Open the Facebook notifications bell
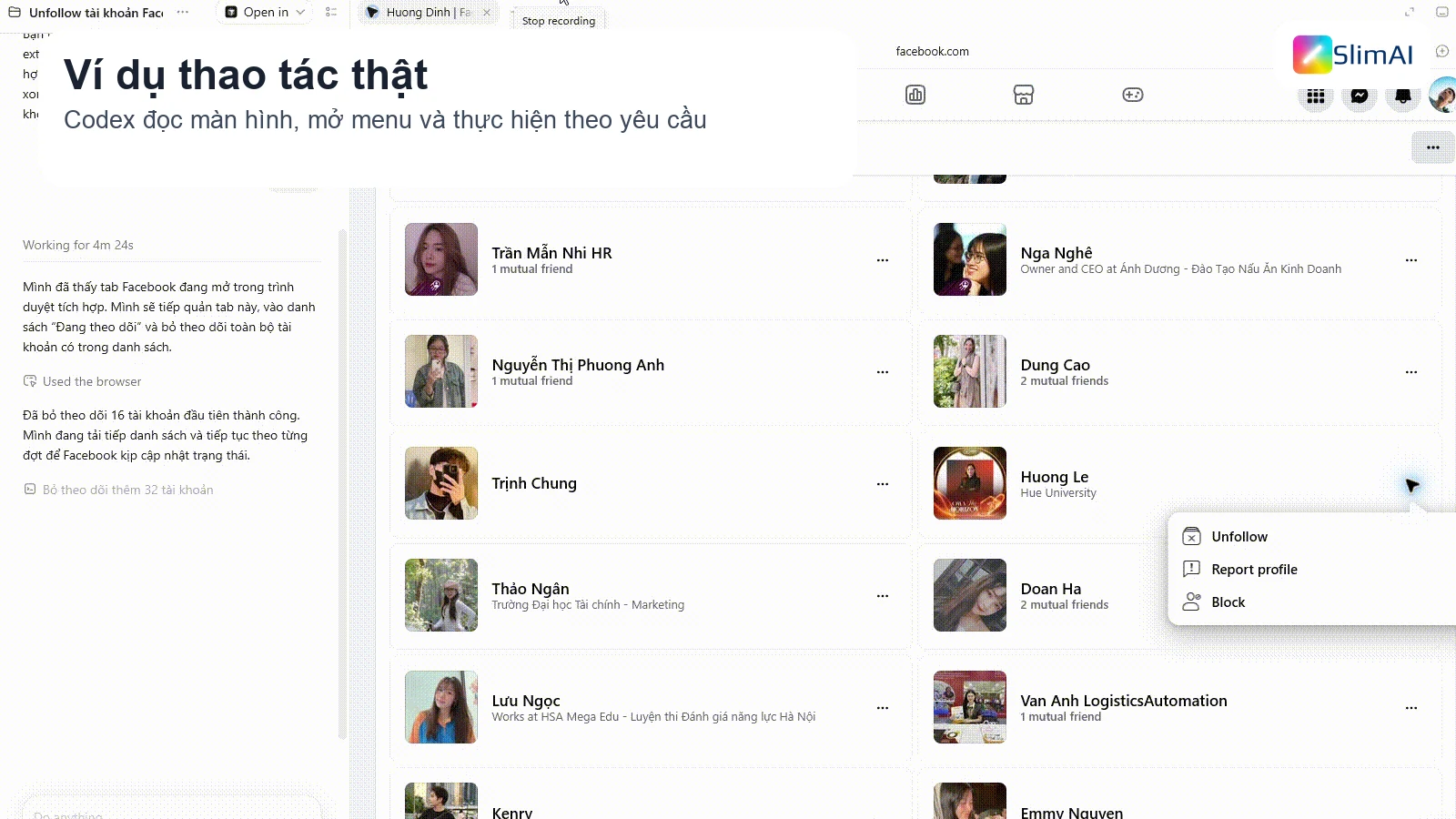 coord(1403,96)
